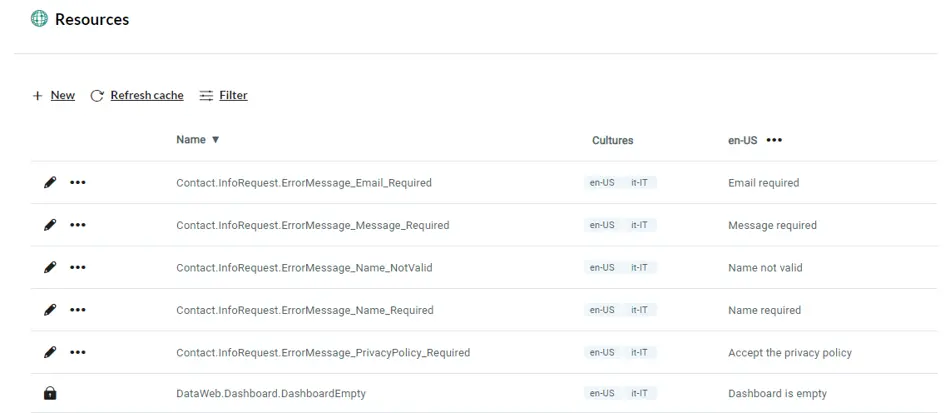
Task: Click the pencil icon for ErrorMessage_Message_Required
Action: 50,225
